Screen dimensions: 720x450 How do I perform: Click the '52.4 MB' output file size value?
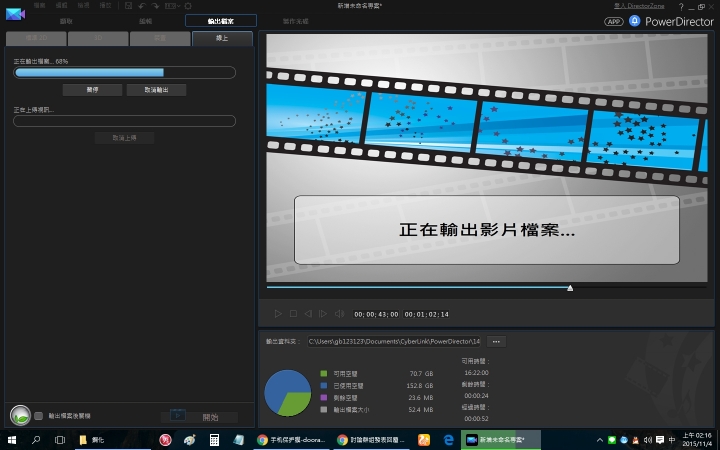pyautogui.click(x=421, y=410)
